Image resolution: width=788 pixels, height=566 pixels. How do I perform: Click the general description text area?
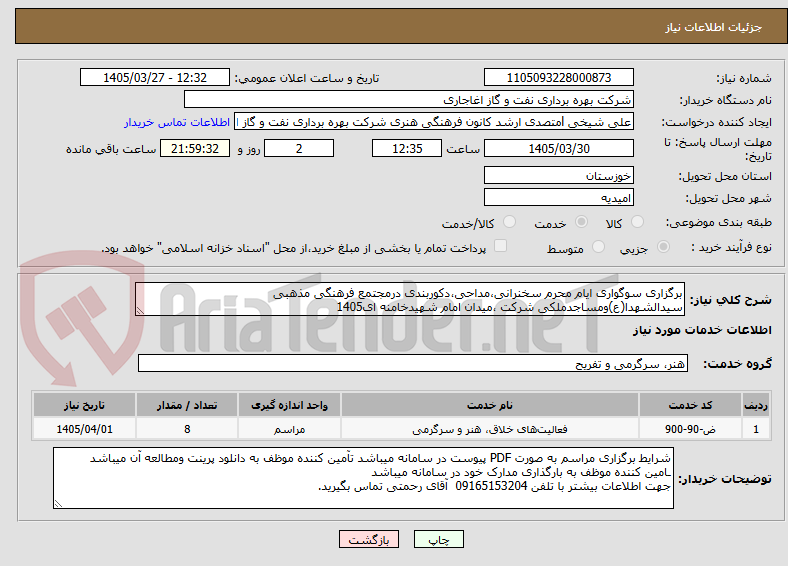click(410, 299)
